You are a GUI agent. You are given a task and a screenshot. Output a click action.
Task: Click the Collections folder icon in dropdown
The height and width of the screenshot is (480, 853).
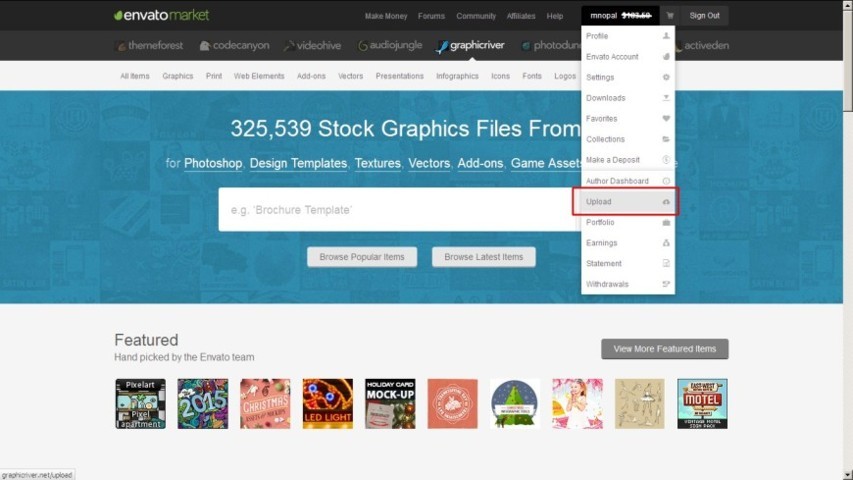point(666,139)
